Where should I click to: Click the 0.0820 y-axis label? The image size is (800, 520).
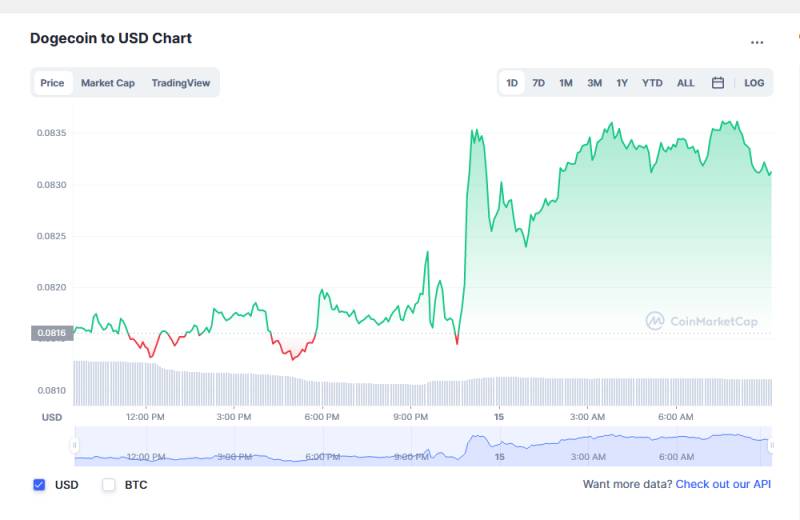coord(52,287)
